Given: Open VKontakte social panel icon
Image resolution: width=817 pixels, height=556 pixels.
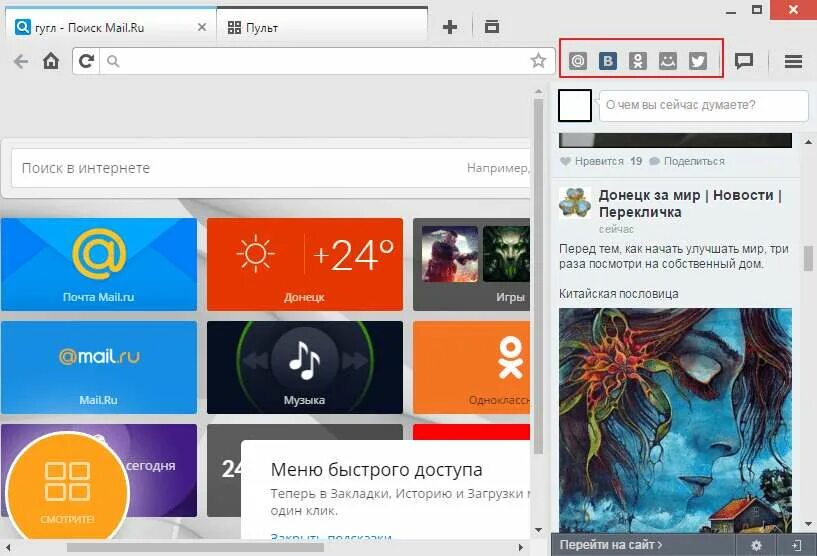Looking at the screenshot, I should click(608, 61).
